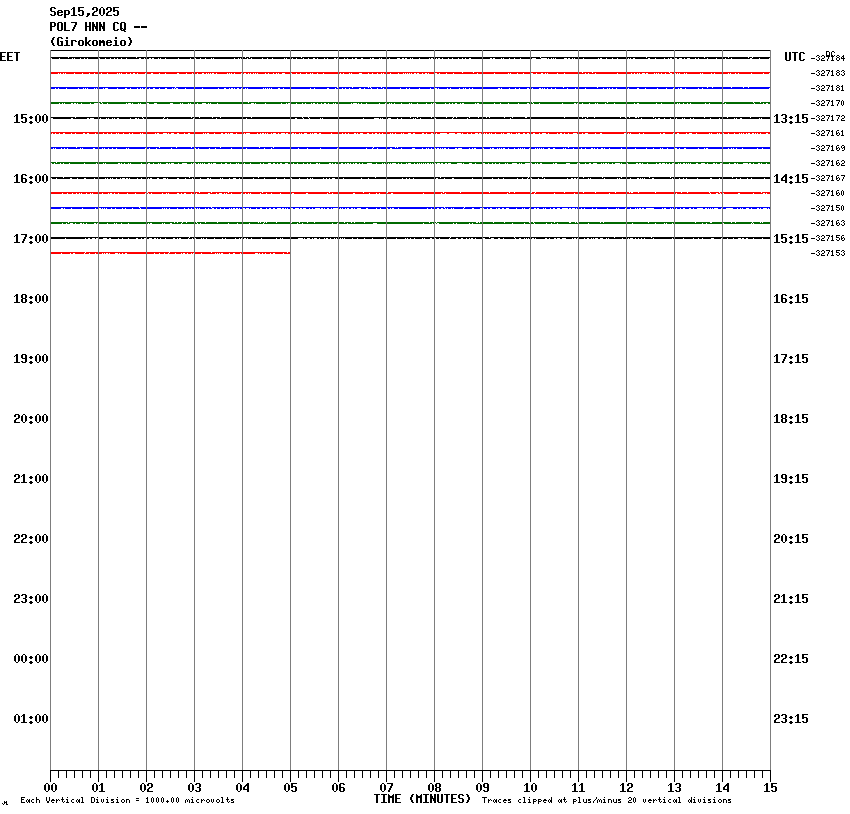
Task: Click the DC offset value "-327162"
Action: 828,163
